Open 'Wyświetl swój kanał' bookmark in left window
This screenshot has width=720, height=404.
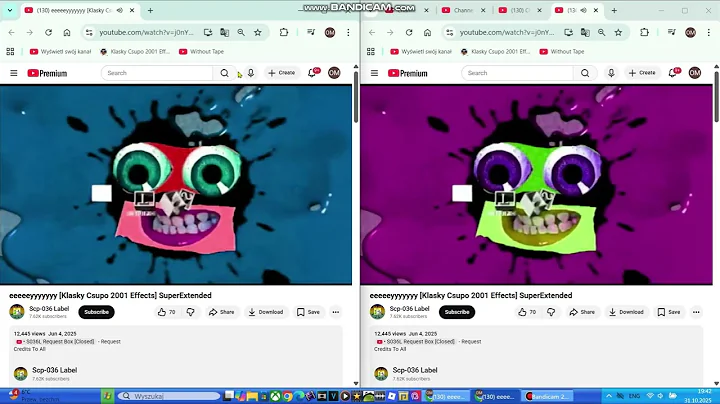pyautogui.click(x=61, y=51)
